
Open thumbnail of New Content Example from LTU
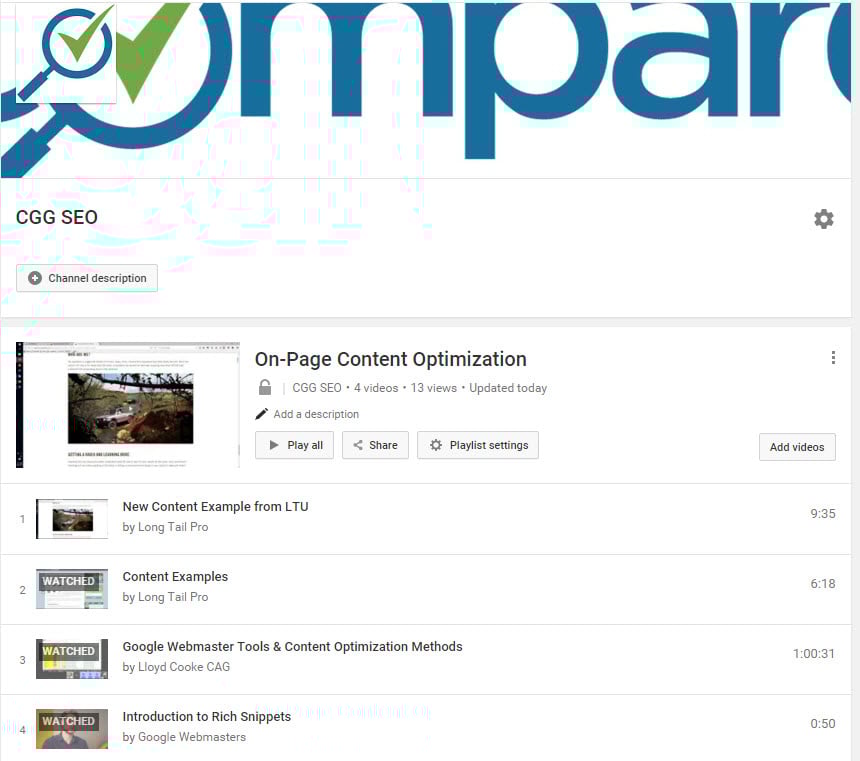[x=72, y=519]
